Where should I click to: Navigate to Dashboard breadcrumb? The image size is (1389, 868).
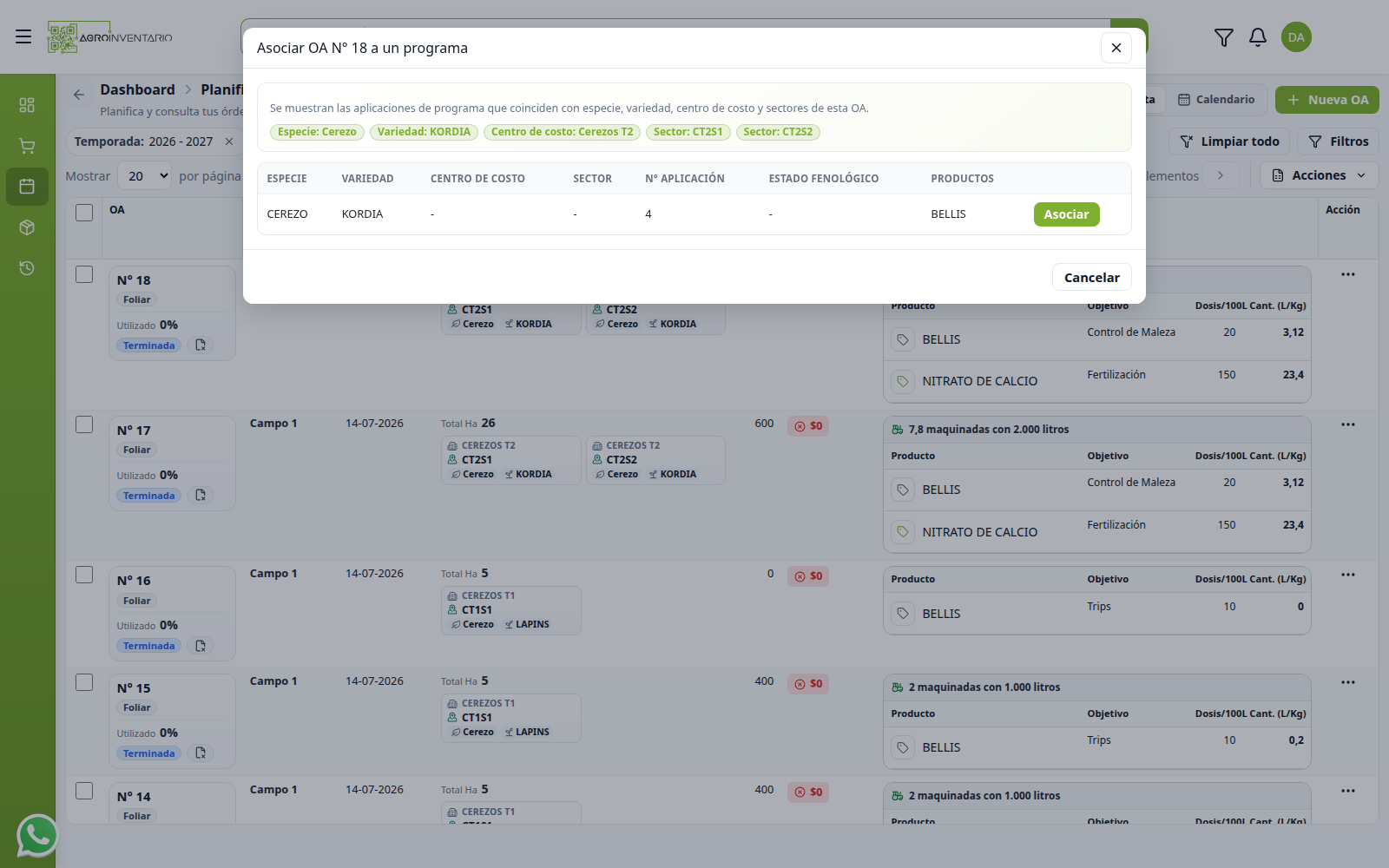(137, 89)
